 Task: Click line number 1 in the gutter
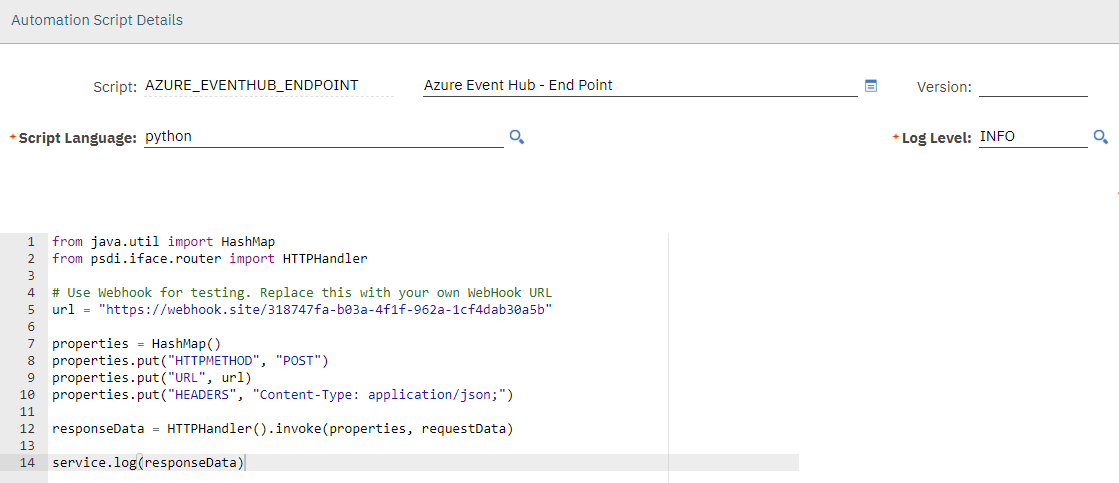(x=31, y=241)
